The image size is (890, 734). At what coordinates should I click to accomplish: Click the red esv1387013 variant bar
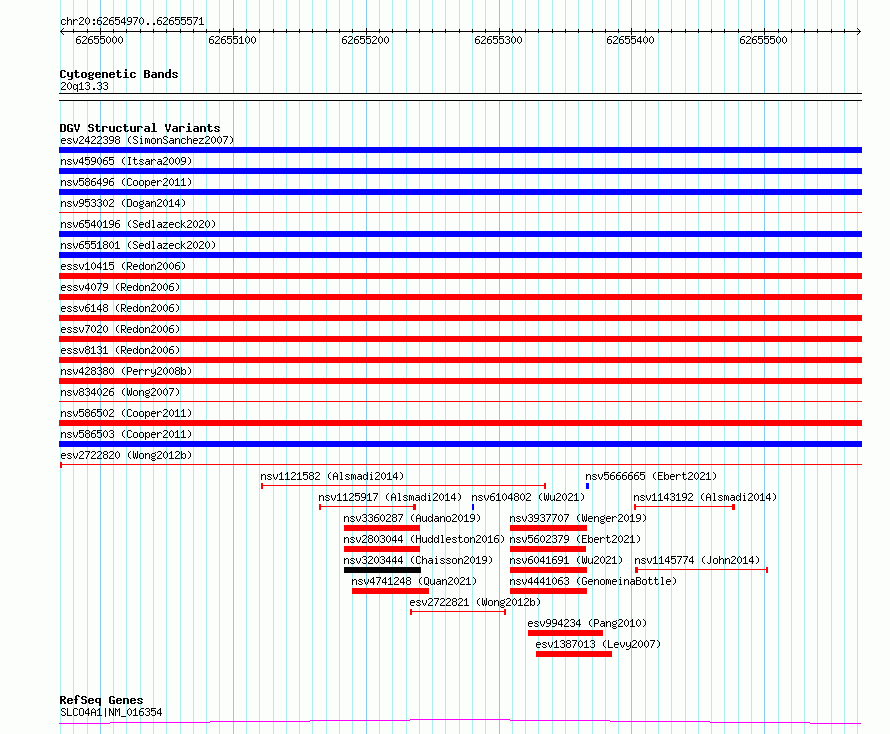click(x=574, y=654)
